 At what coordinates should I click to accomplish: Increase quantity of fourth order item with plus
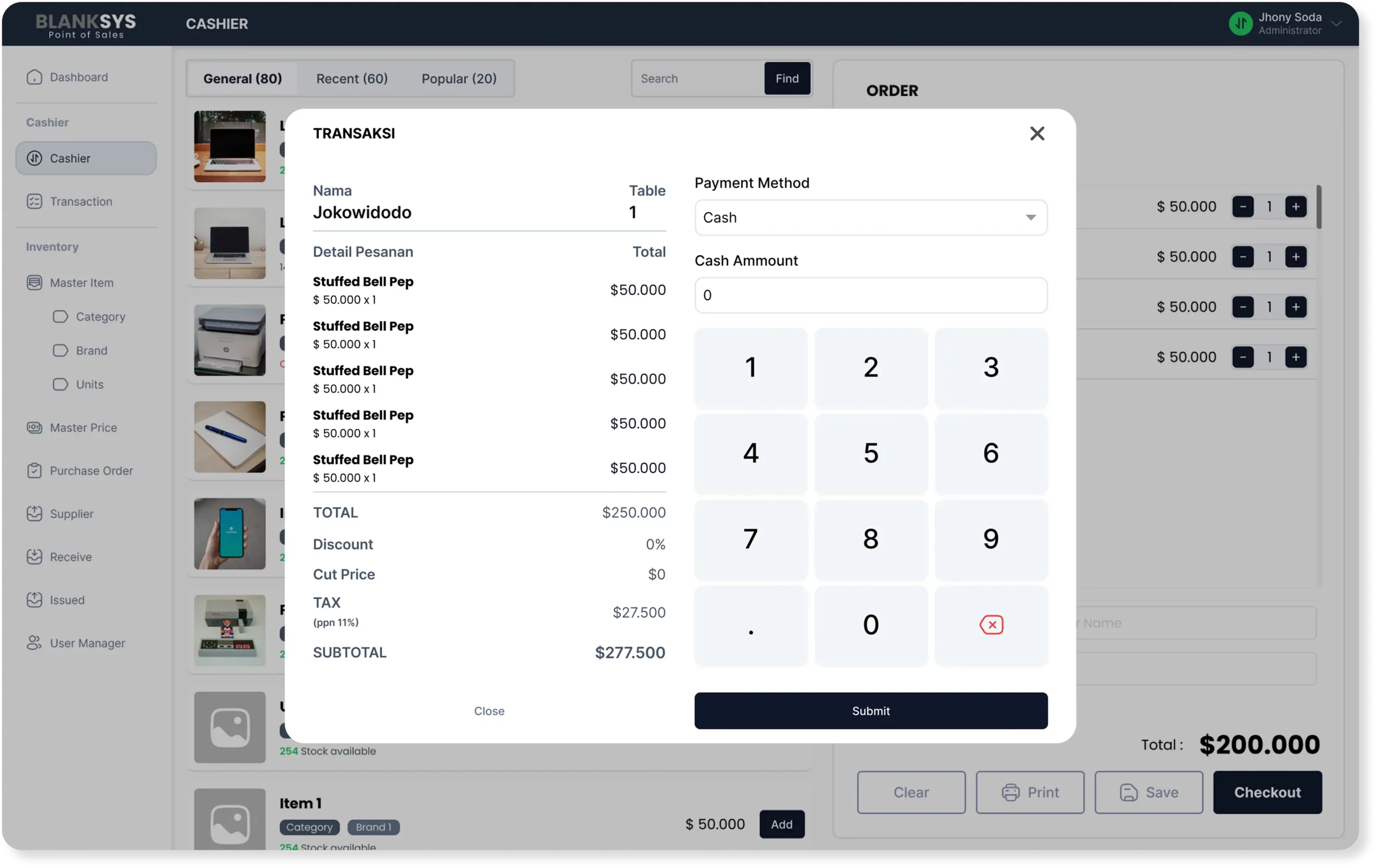pos(1295,358)
